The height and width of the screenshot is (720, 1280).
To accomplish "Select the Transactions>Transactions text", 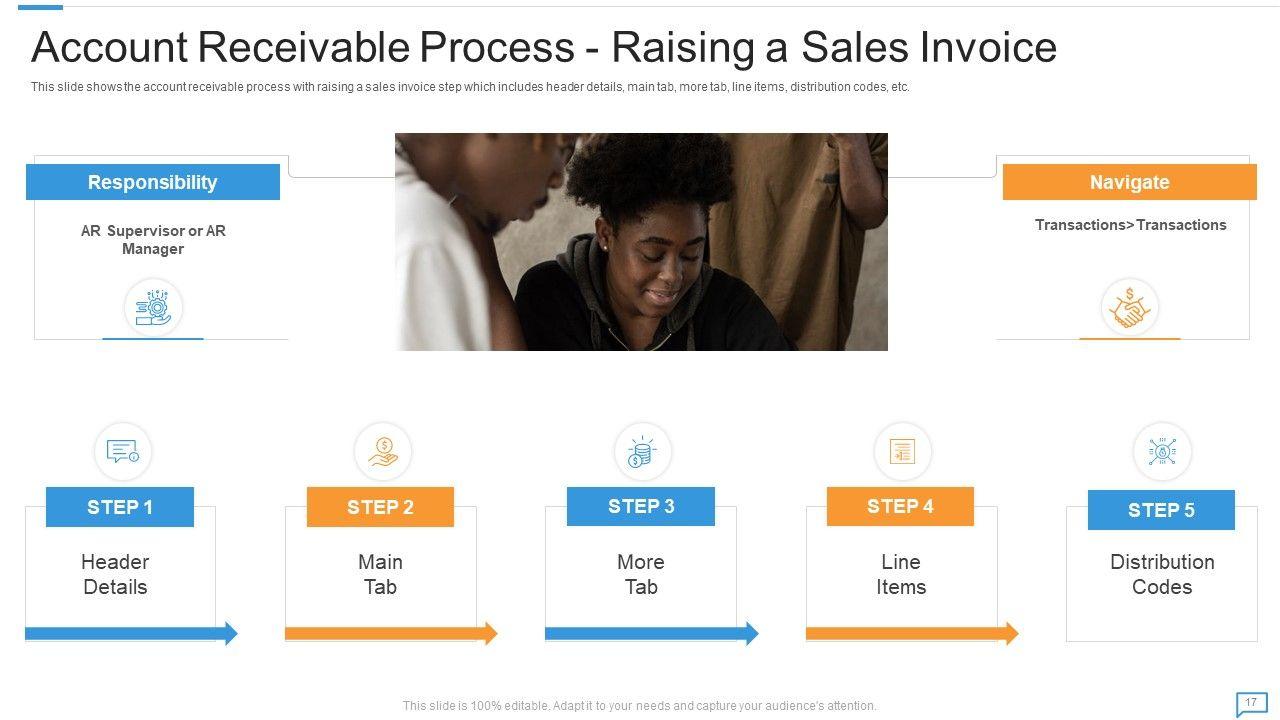I will (x=1130, y=225).
